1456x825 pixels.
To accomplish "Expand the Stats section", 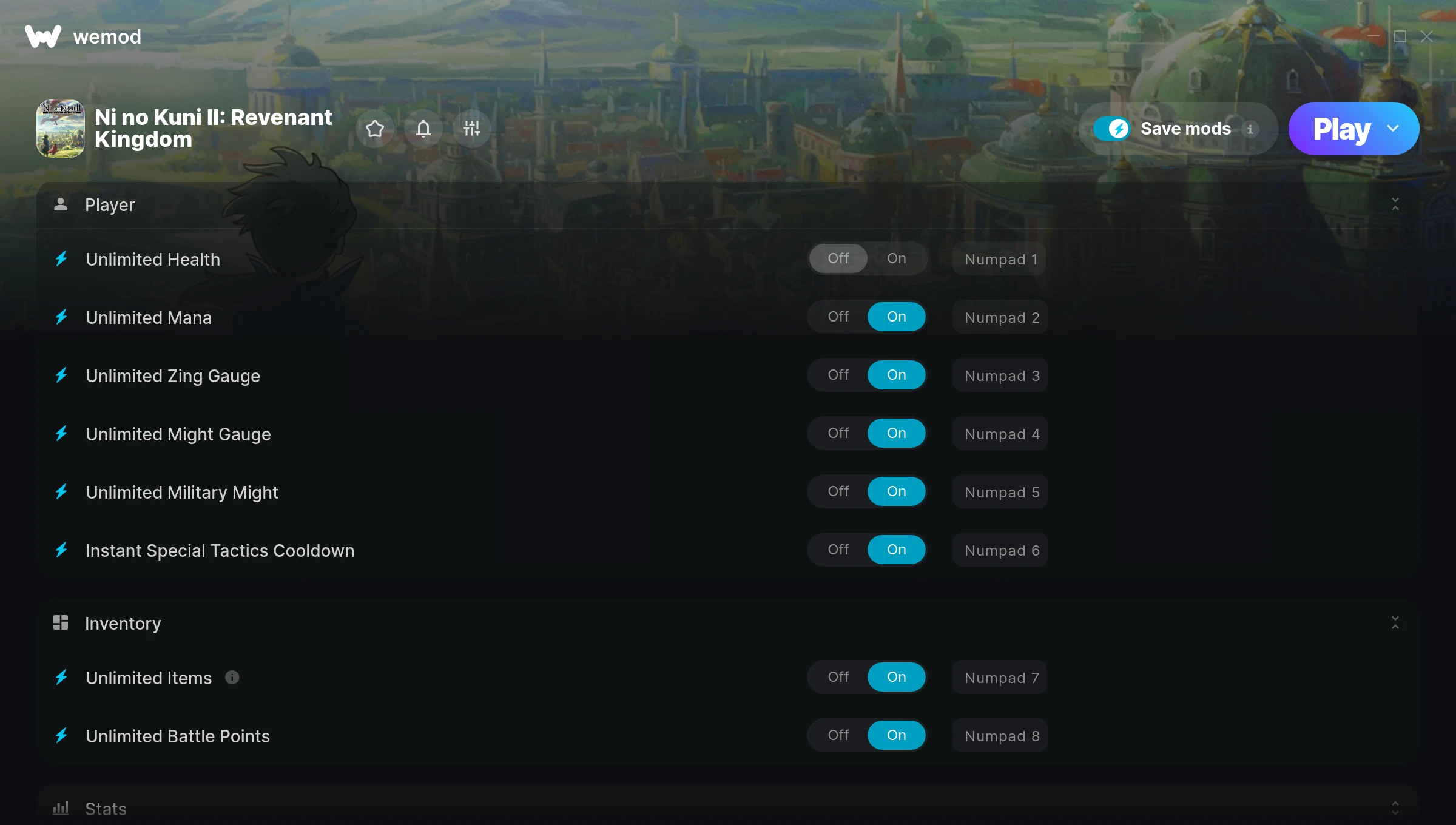I will point(1395,808).
